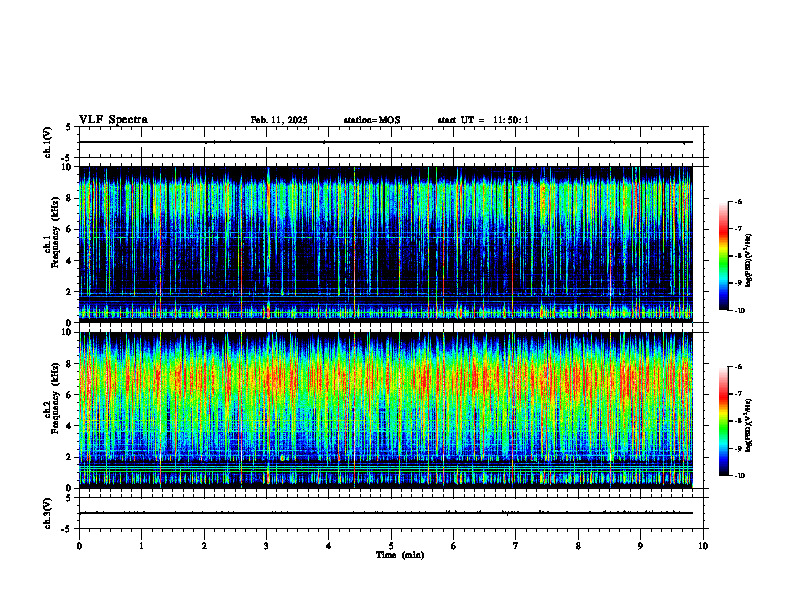Click the time axis tick label '9'
The width and height of the screenshot is (792, 612).
pos(640,546)
